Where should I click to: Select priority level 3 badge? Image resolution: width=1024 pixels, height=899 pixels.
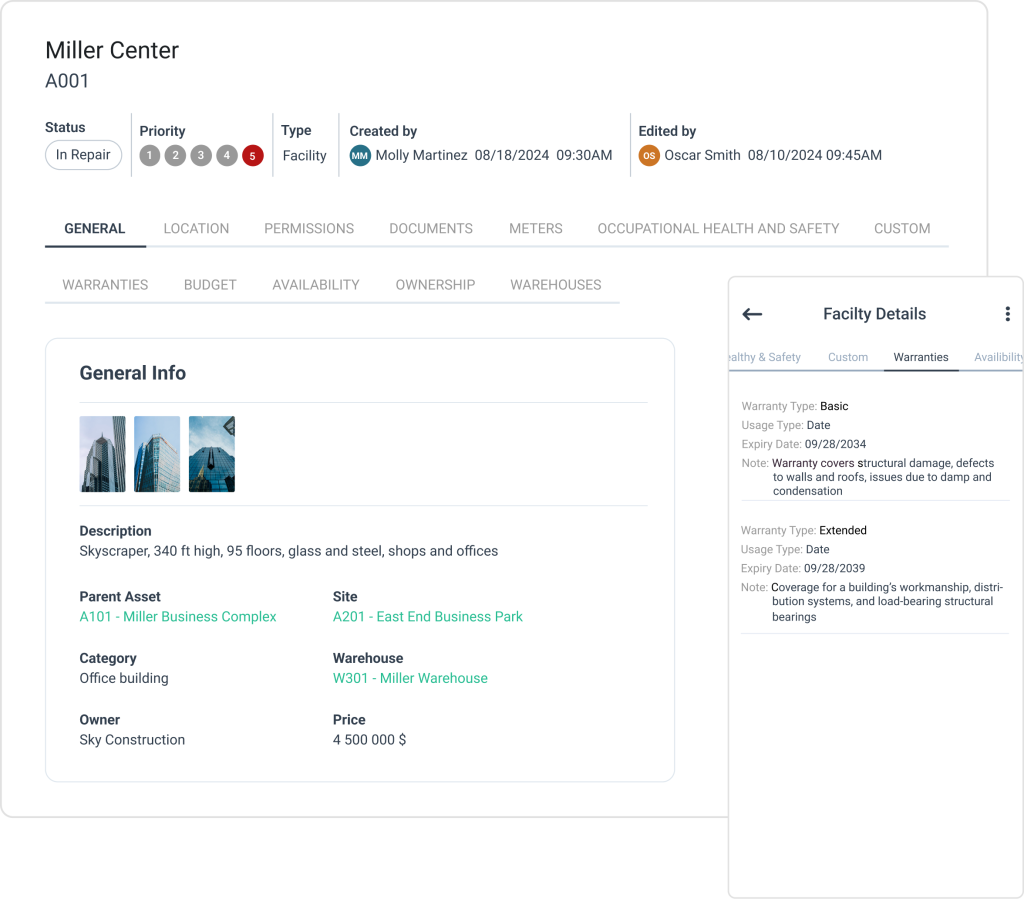[x=199, y=155]
